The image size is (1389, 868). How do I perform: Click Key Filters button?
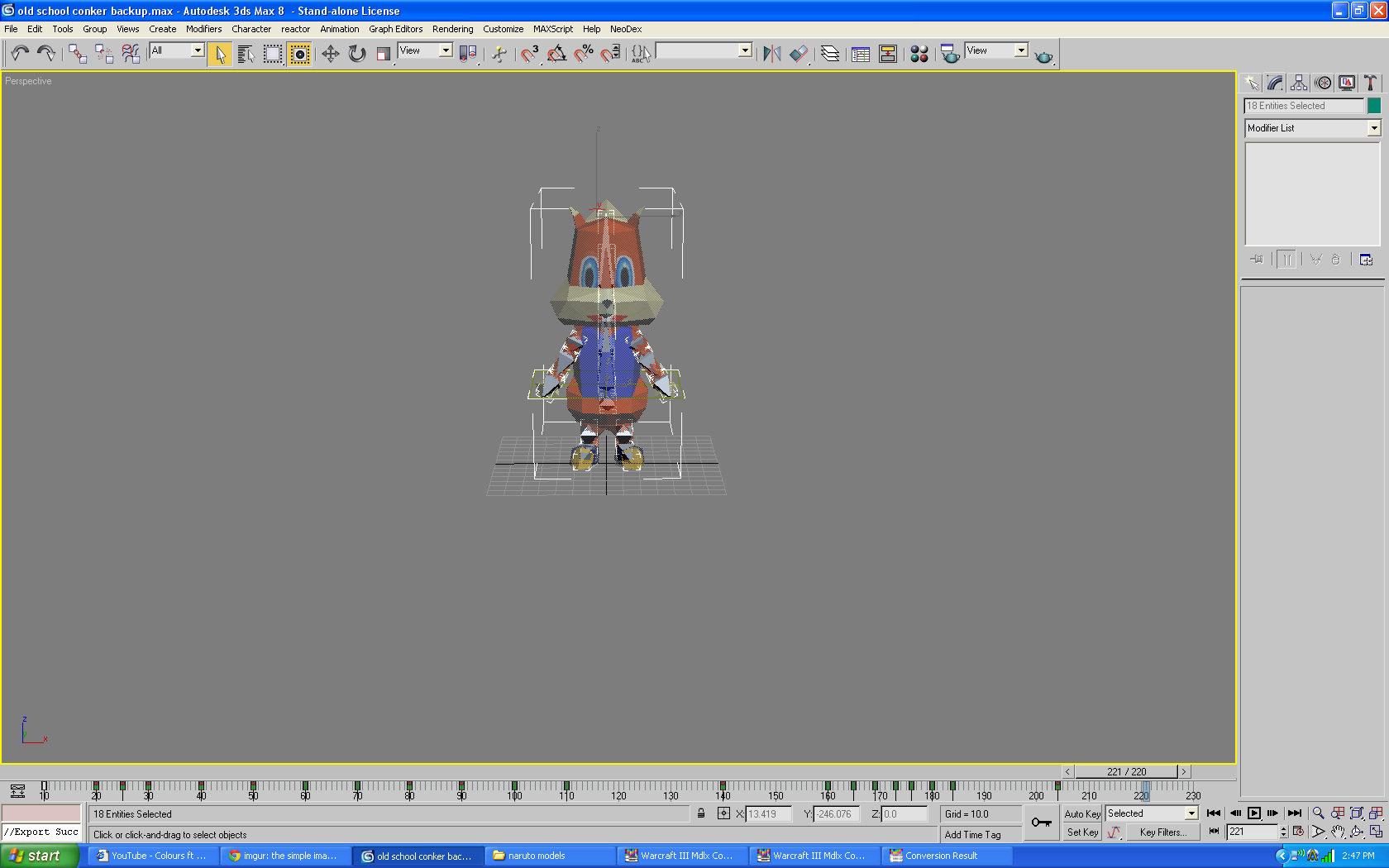coord(1163,832)
